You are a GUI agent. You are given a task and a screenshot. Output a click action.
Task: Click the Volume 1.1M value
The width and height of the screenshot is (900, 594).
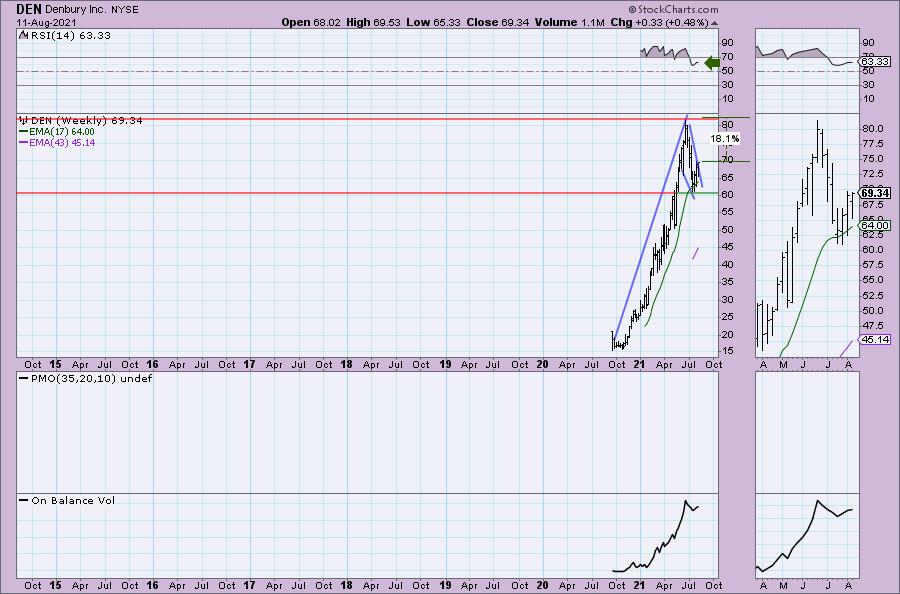[x=569, y=22]
